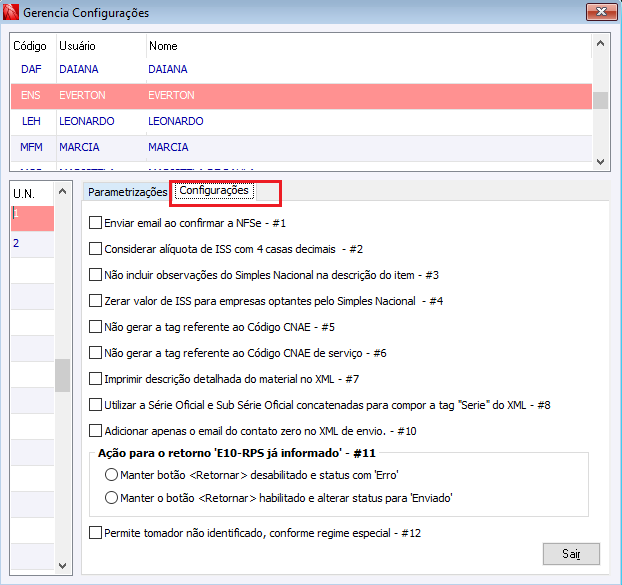Close the Gerencia Configurações window

point(601,12)
